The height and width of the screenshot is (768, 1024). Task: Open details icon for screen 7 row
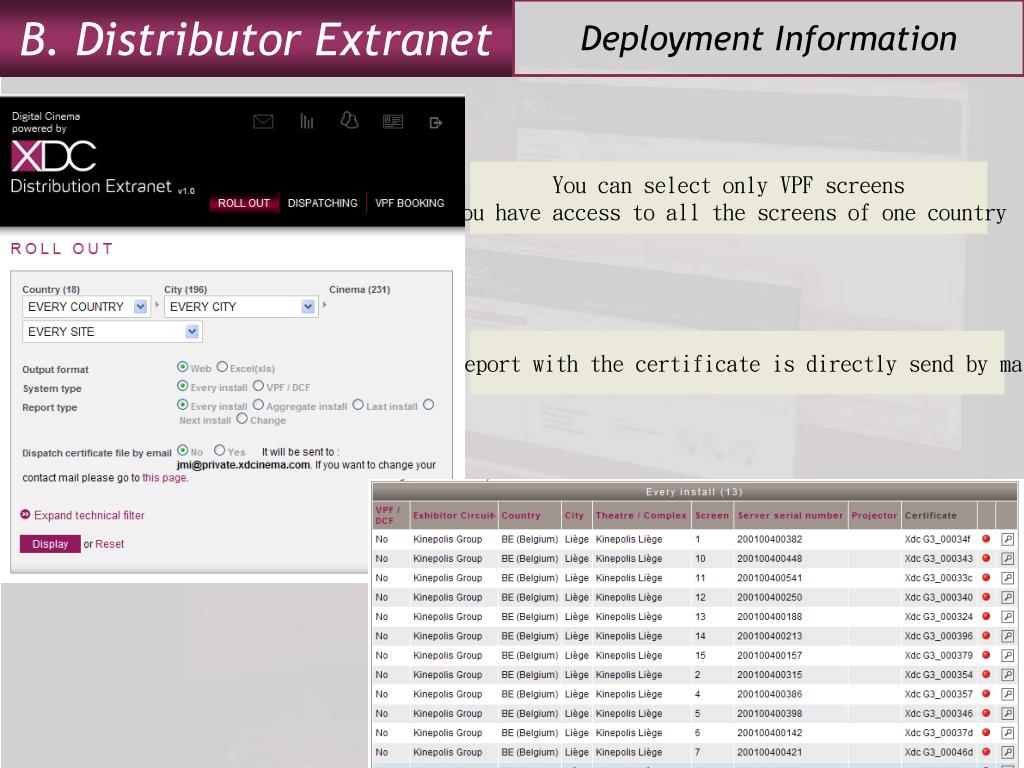click(1008, 752)
